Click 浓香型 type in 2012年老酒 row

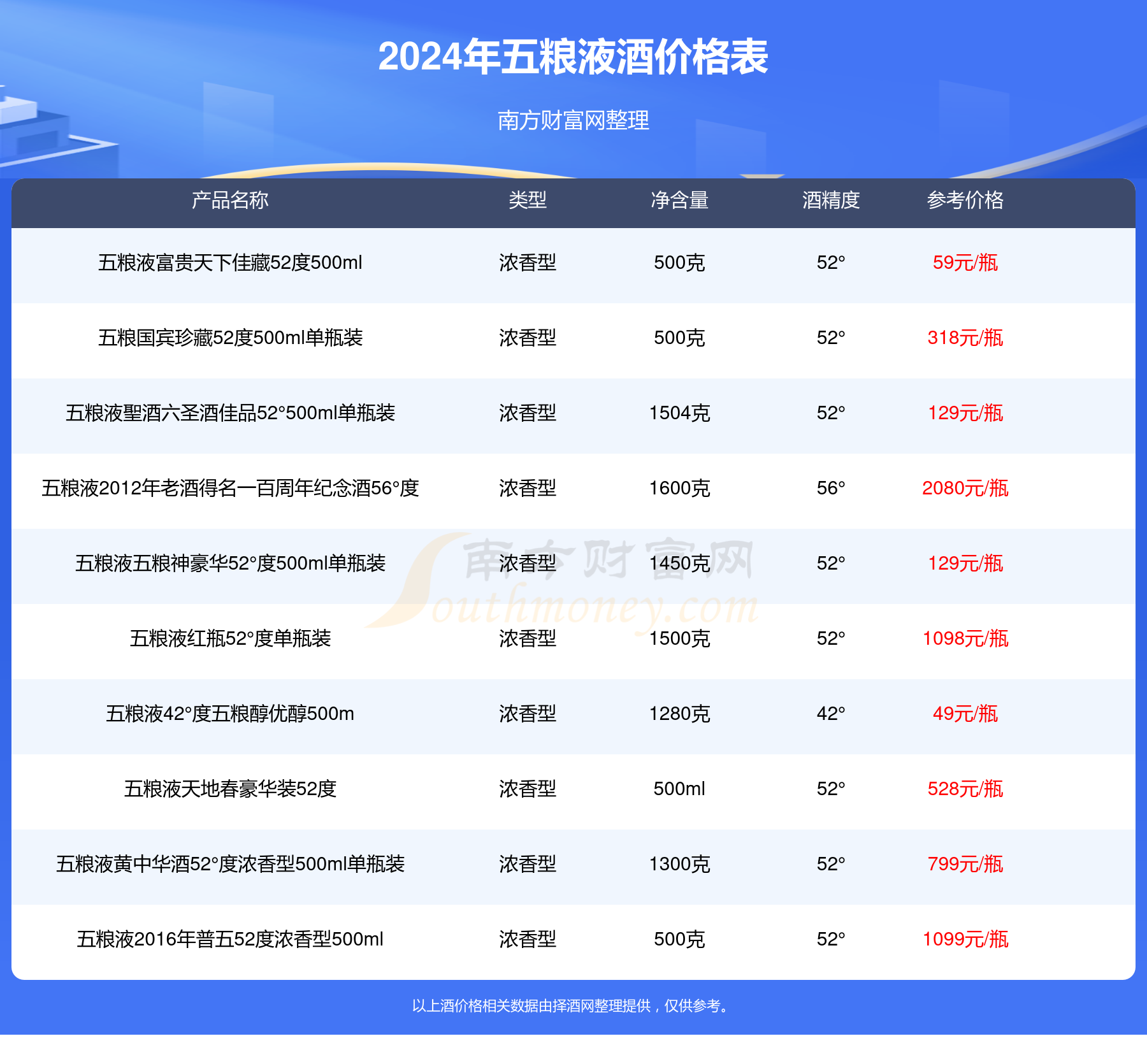coord(528,488)
